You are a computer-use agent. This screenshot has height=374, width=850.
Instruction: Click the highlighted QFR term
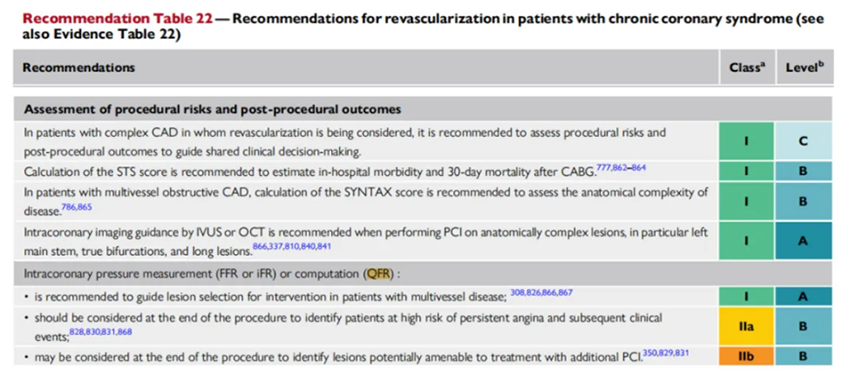[x=378, y=274]
